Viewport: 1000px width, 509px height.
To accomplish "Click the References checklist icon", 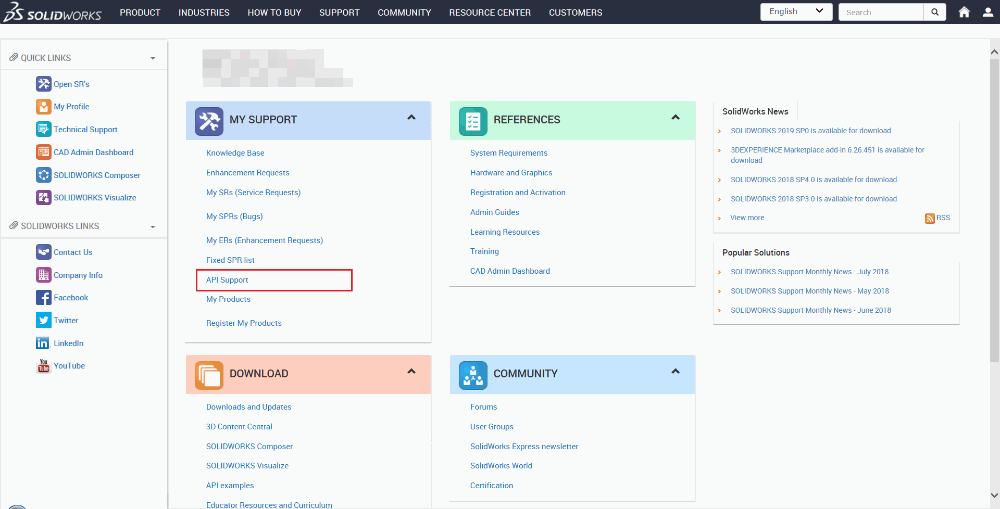I will [473, 121].
